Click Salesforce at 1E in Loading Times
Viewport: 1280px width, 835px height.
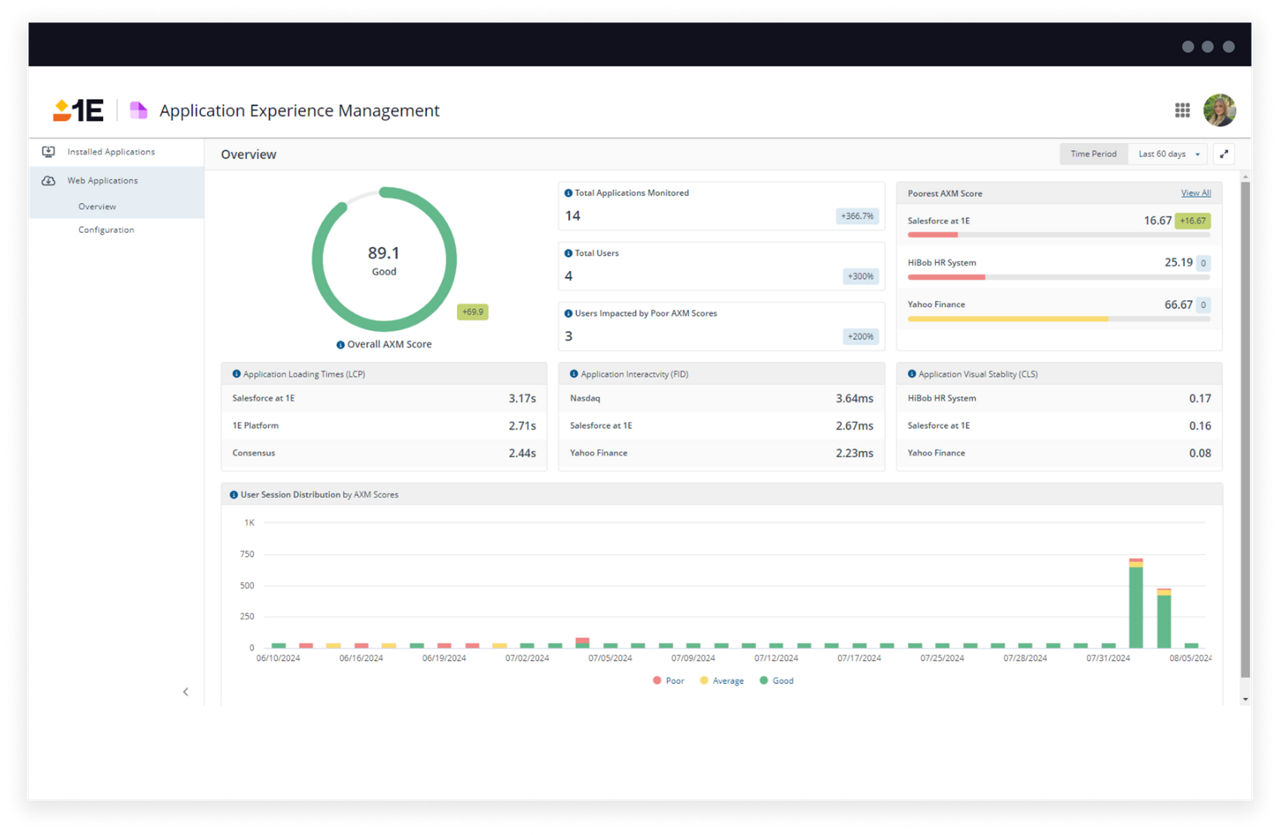384,398
